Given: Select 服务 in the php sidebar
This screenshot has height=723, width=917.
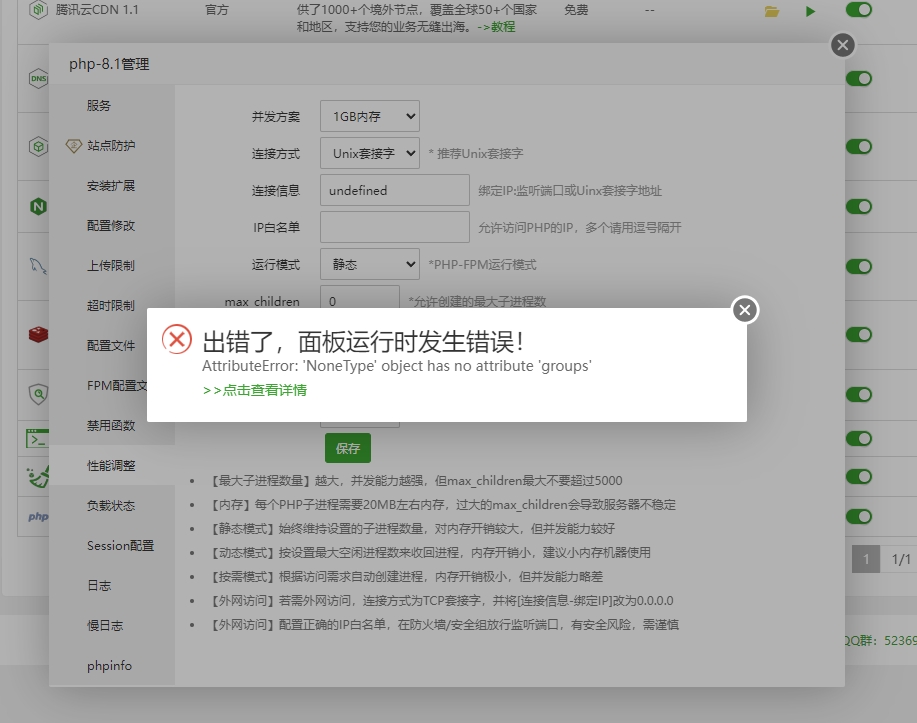Looking at the screenshot, I should tap(112, 105).
